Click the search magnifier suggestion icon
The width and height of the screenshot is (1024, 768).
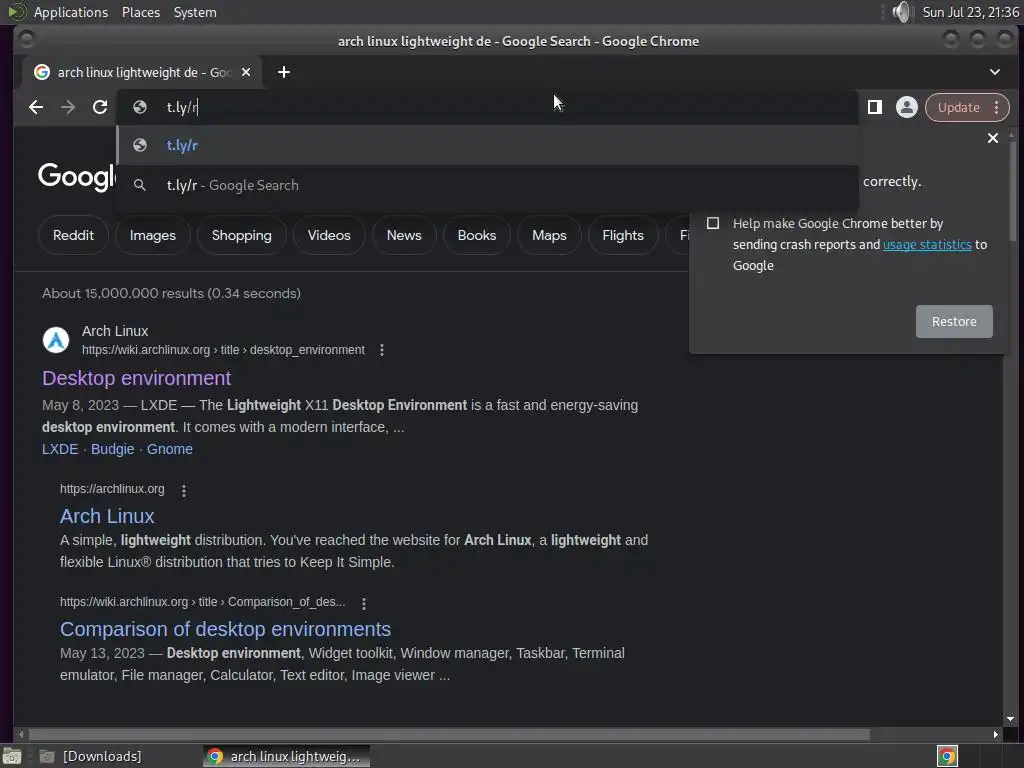click(140, 185)
